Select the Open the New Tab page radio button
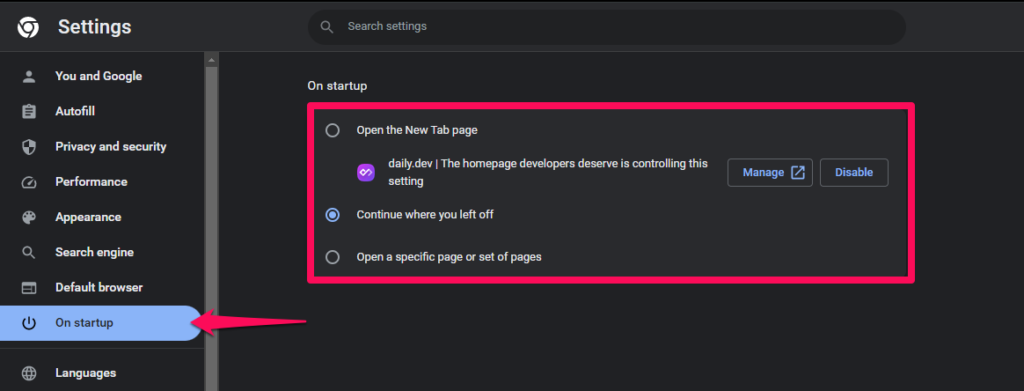 [x=332, y=131]
